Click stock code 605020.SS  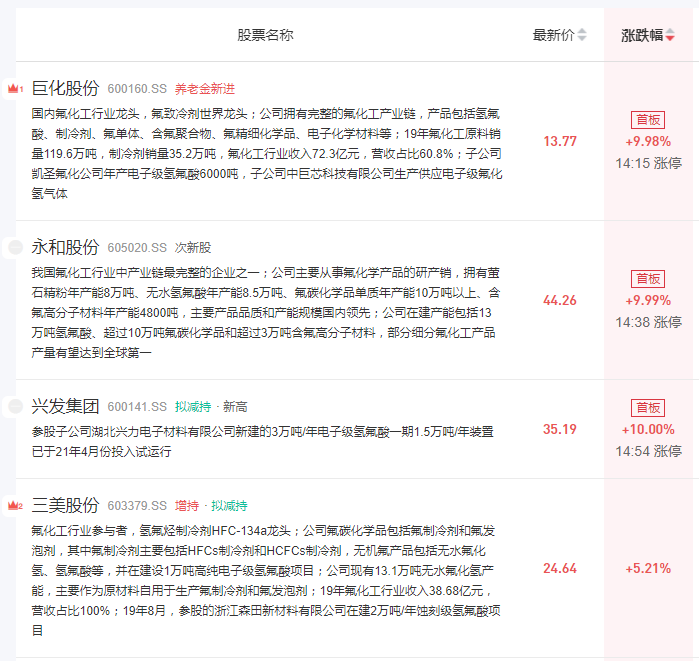point(137,248)
